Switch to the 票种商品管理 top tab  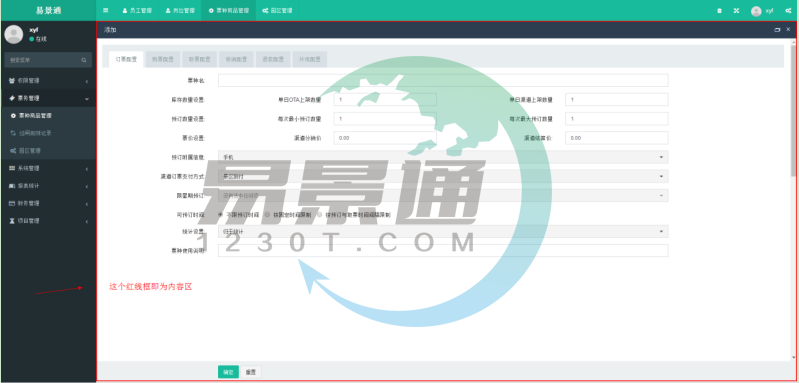(229, 11)
